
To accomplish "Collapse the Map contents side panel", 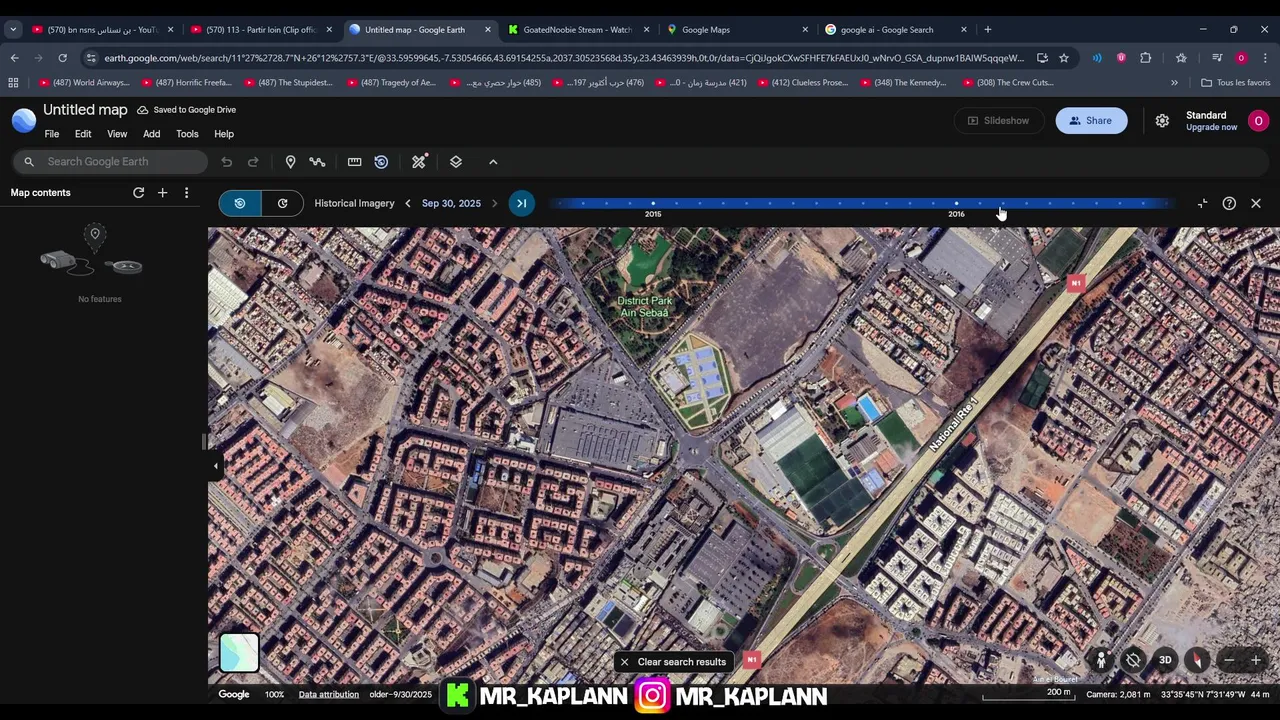I will (x=215, y=466).
